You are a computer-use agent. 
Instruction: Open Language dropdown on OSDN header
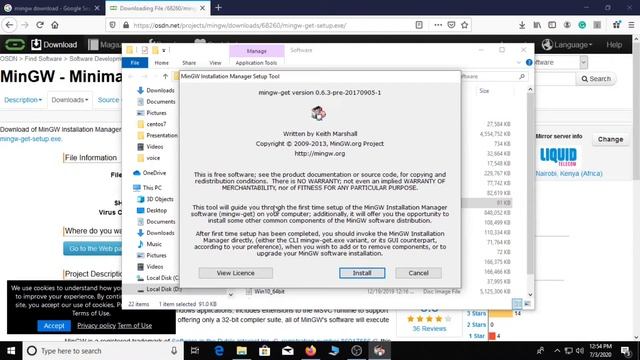(x=567, y=44)
